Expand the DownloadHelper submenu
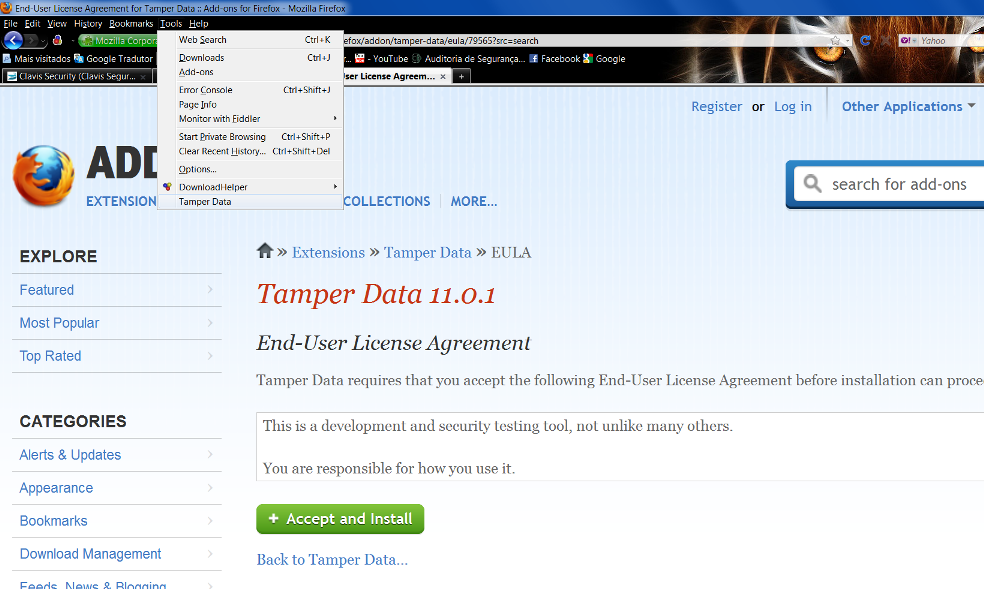This screenshot has width=984, height=589. coord(250,187)
